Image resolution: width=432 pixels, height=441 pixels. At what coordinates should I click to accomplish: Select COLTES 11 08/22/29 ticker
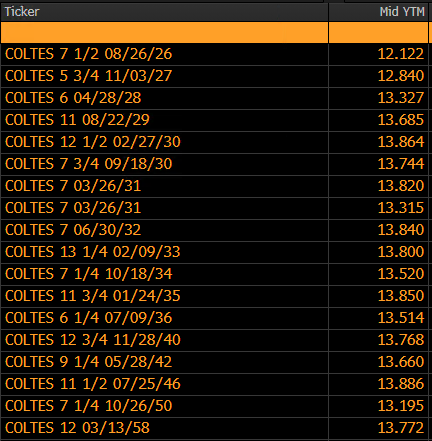coord(77,120)
